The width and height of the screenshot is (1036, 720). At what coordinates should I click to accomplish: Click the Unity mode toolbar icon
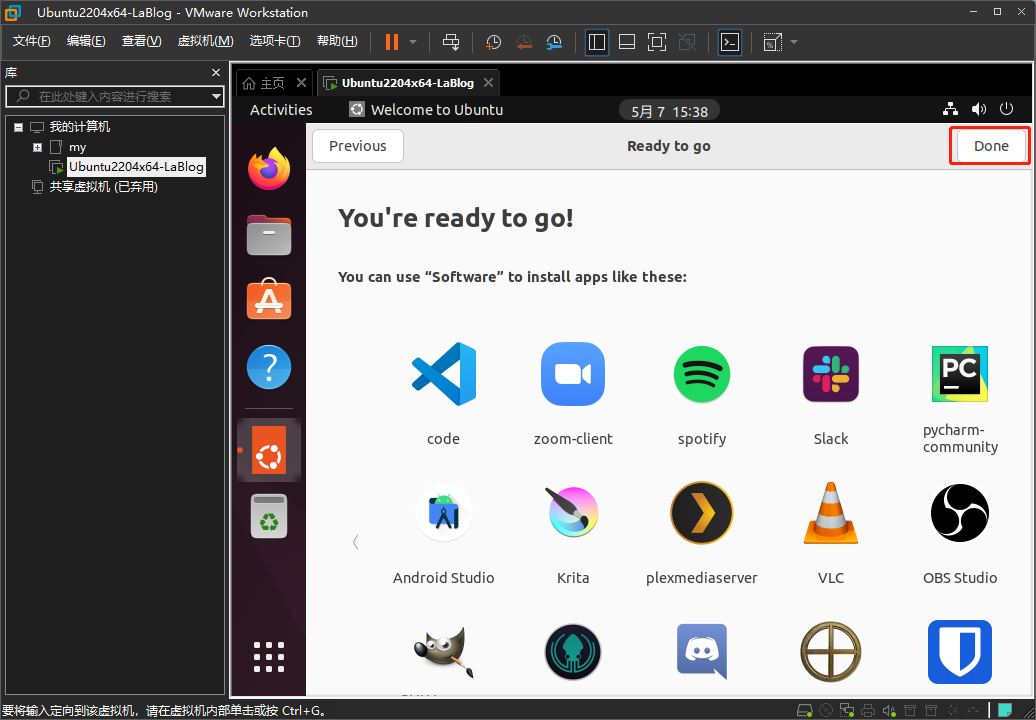point(687,42)
